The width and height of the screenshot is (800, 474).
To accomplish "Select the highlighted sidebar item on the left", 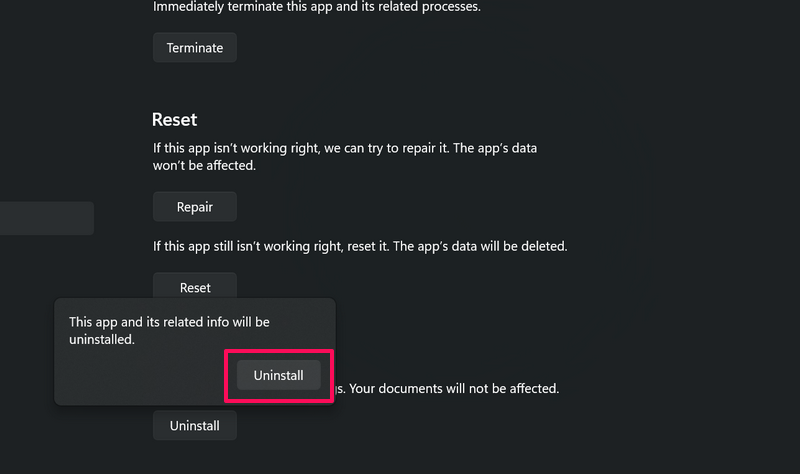I will point(46,218).
